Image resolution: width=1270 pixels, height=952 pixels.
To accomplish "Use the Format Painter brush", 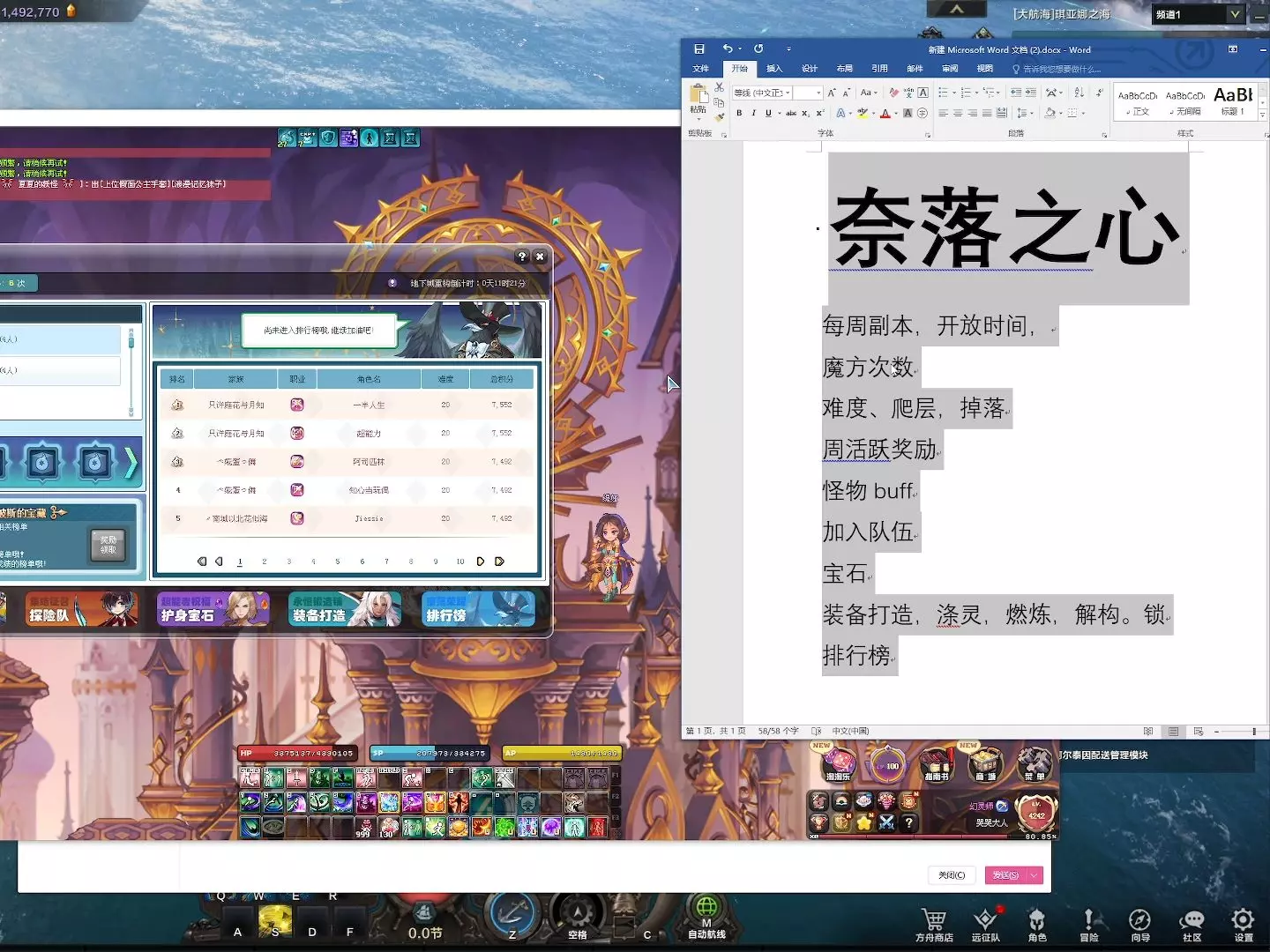I will [720, 115].
